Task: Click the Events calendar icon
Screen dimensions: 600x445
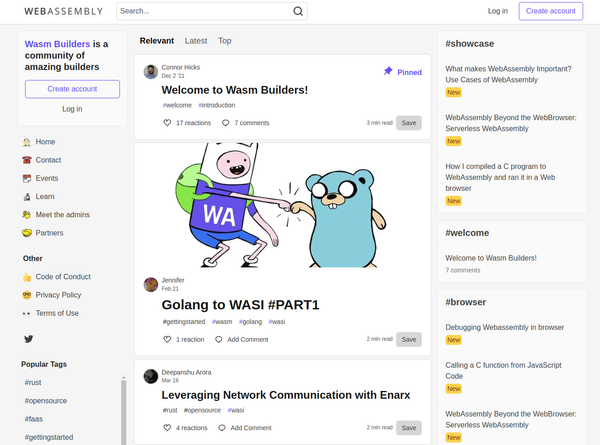Action: pos(27,178)
